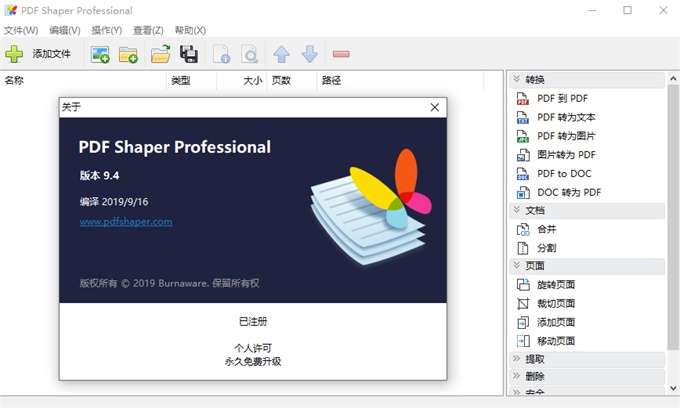The image size is (680, 408).
Task: Click the red remove file icon
Action: (341, 54)
